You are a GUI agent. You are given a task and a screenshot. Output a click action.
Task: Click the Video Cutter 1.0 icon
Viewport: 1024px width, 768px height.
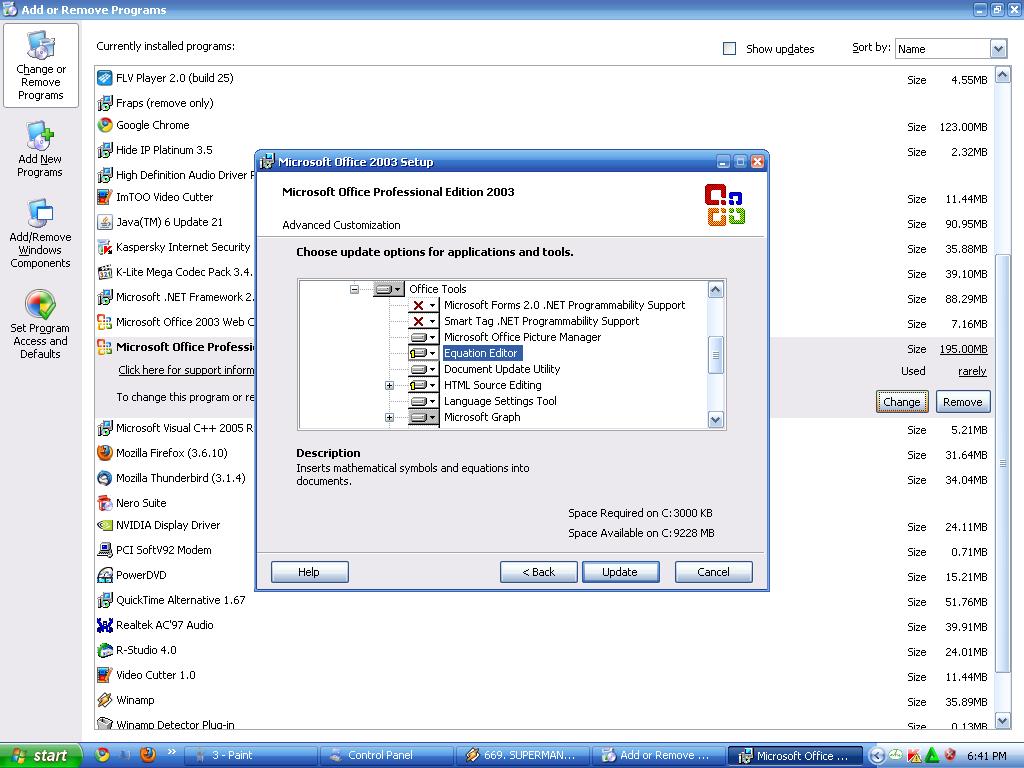pos(104,675)
